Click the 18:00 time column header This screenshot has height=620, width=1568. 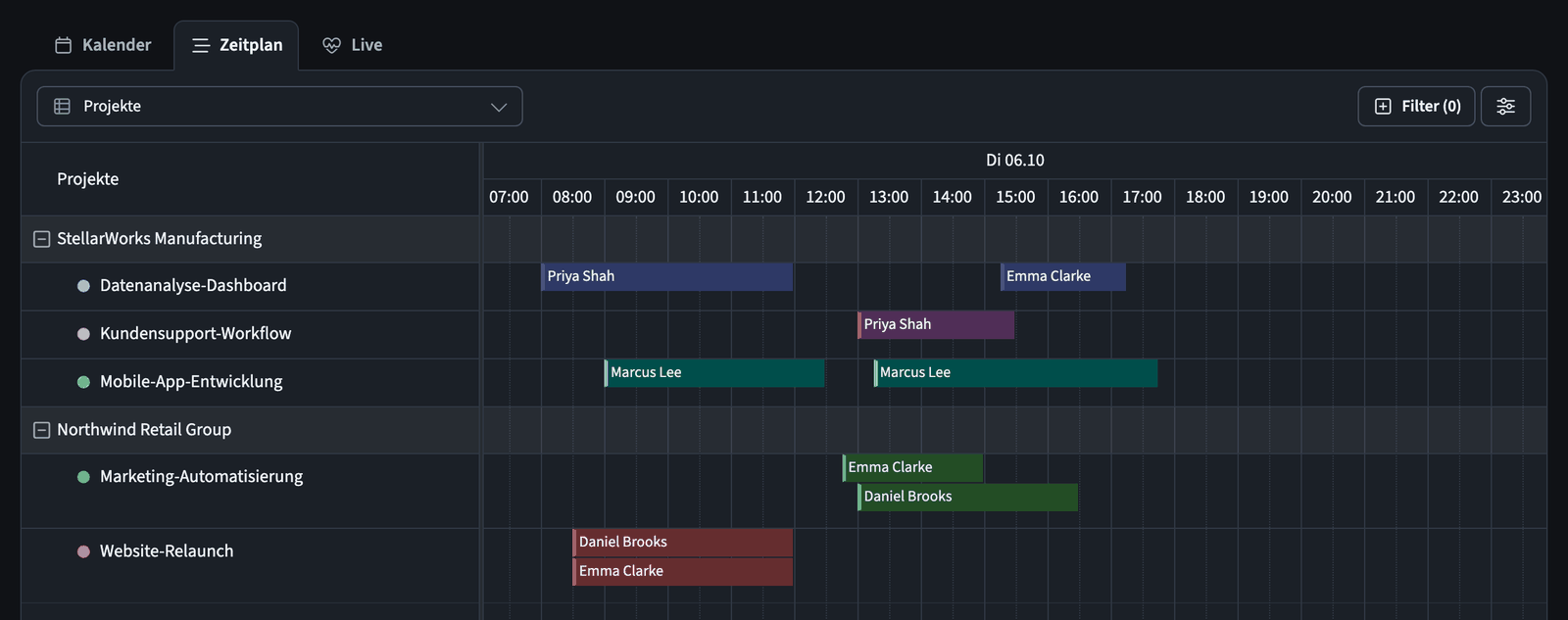coord(1205,197)
